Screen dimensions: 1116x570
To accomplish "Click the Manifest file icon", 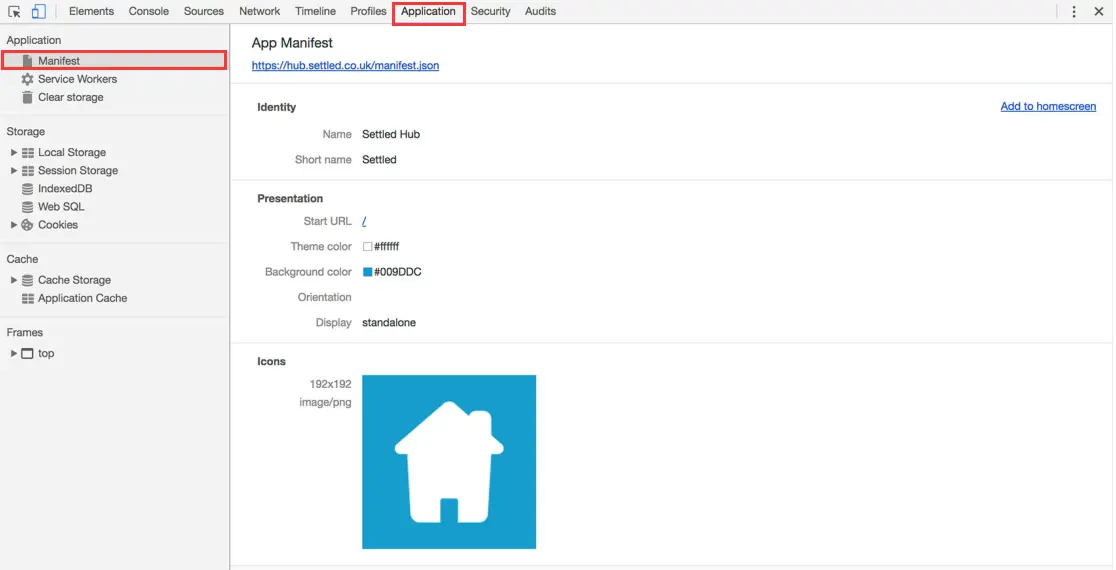I will click(x=27, y=61).
